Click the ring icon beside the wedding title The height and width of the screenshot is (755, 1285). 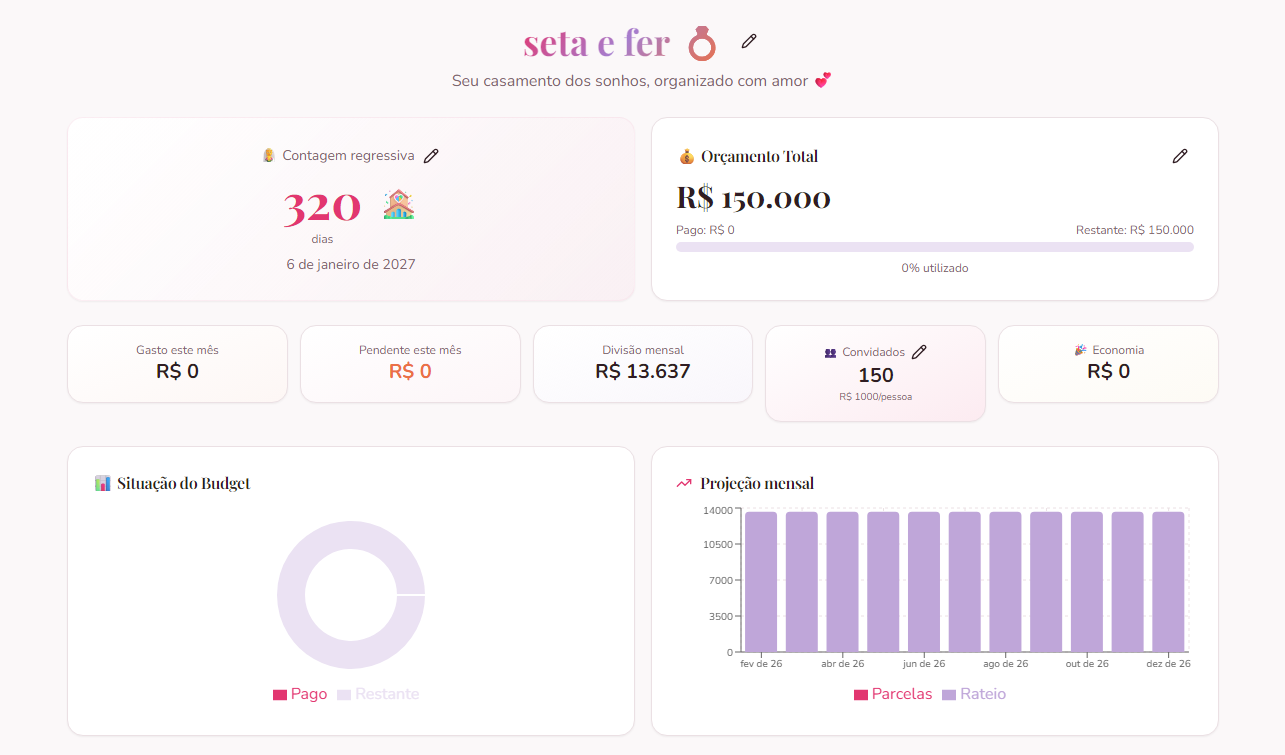tap(704, 43)
